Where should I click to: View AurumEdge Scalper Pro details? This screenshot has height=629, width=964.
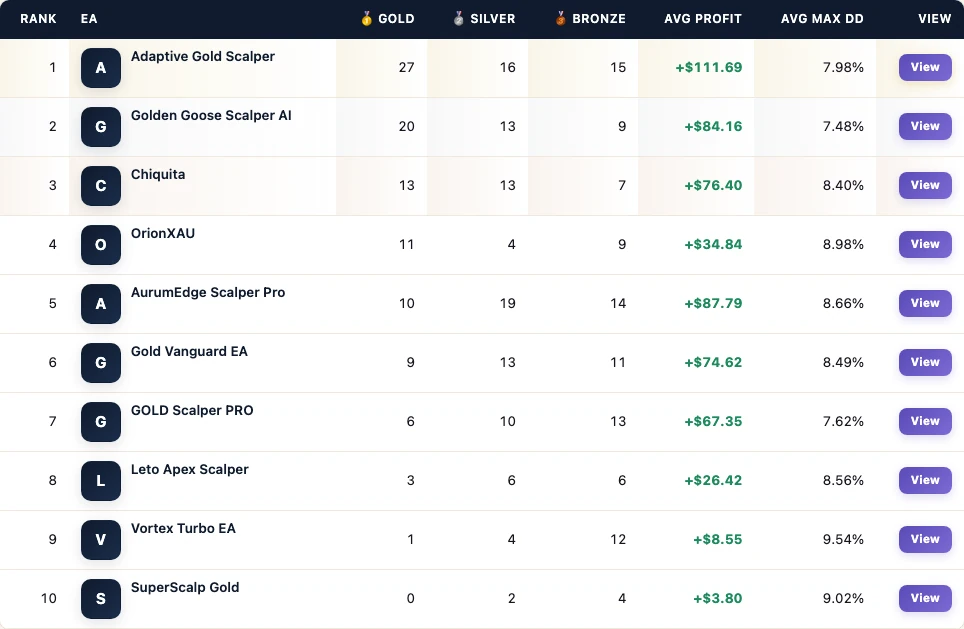pyautogui.click(x=925, y=303)
